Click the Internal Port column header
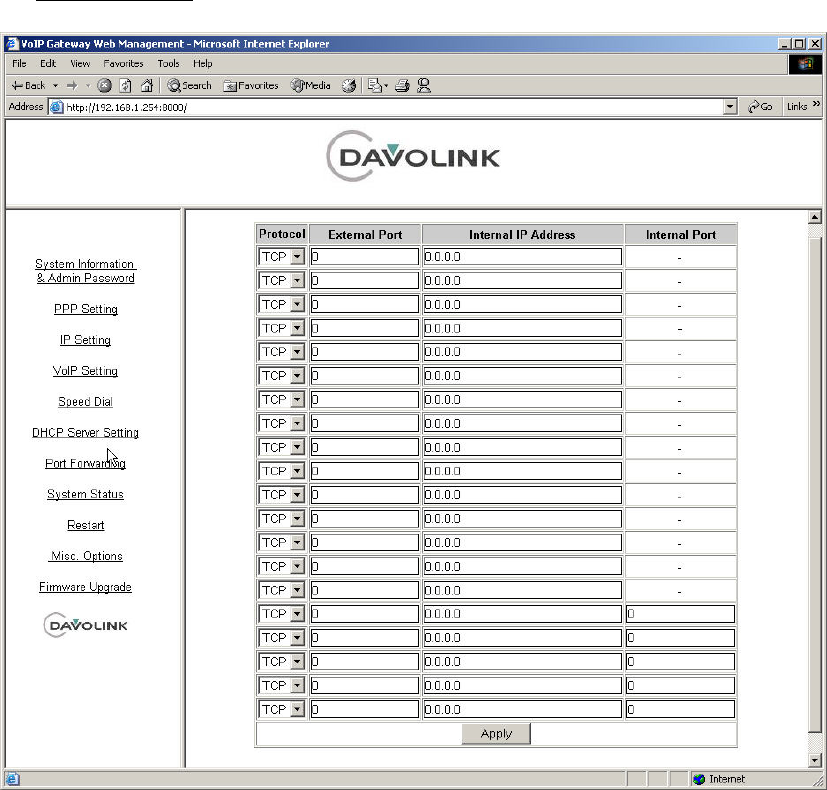The height and width of the screenshot is (790, 827). [x=680, y=235]
